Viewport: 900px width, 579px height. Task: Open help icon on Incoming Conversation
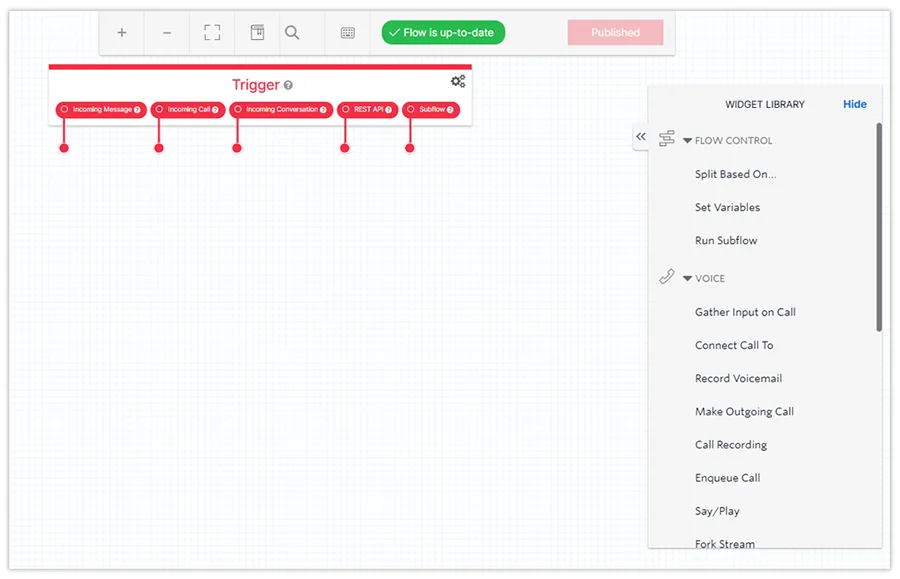coord(323,110)
